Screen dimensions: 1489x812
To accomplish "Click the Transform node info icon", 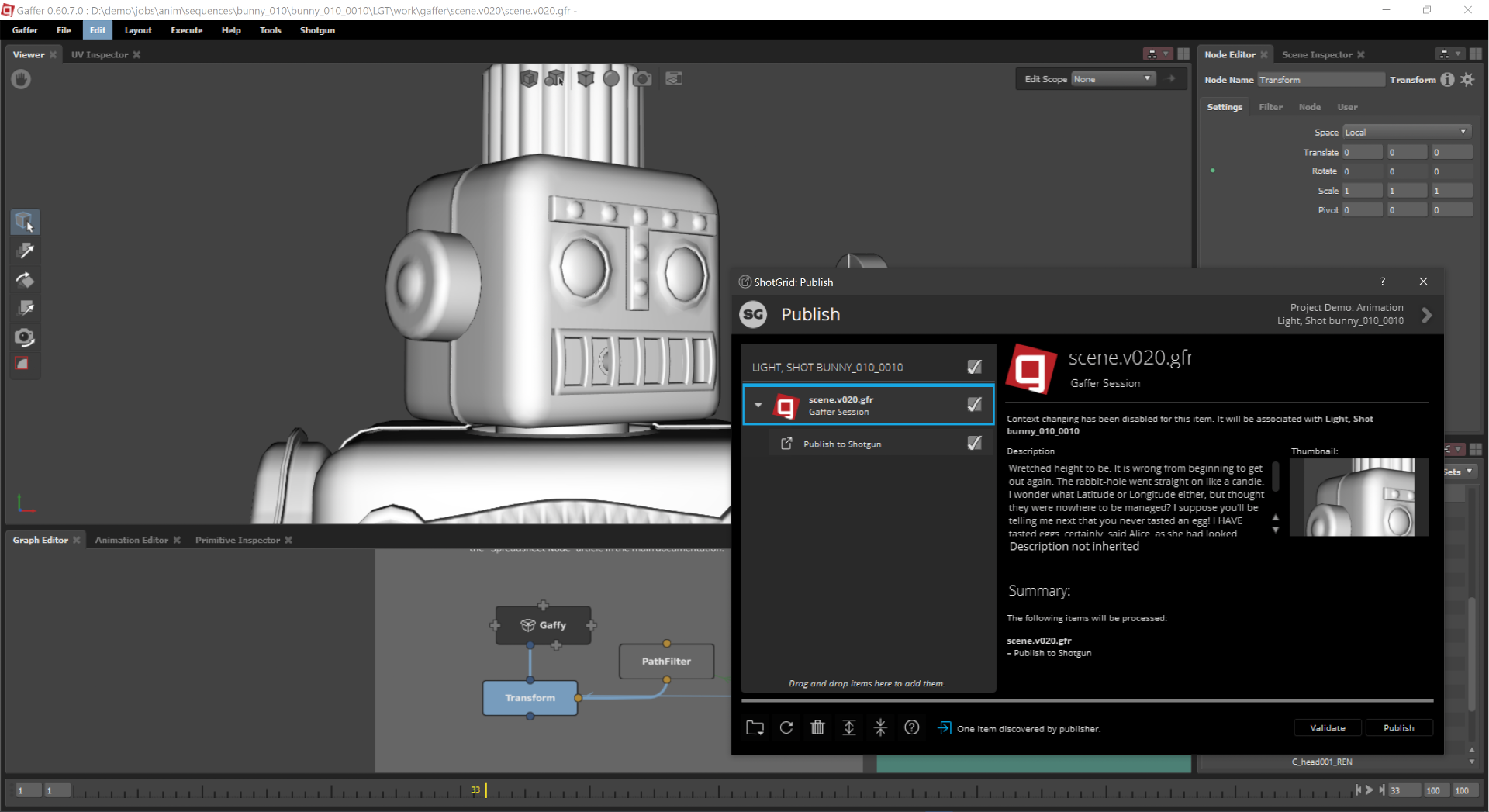I will click(x=1447, y=80).
